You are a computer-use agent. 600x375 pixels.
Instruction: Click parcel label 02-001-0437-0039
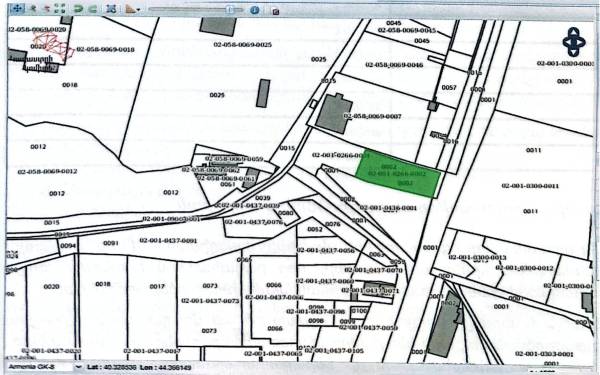tap(251, 205)
